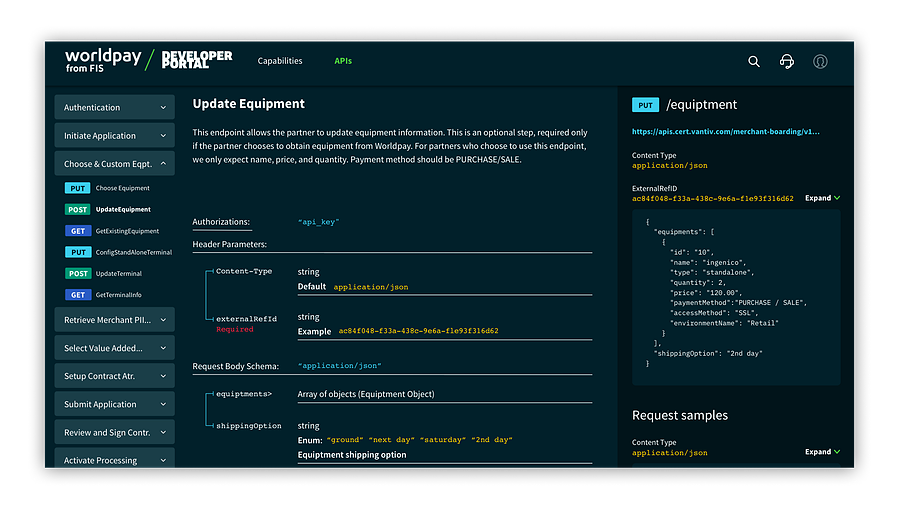Collapse the Choose & Custom Eqpt. section
Viewport: 899px width, 506px height.
point(115,164)
